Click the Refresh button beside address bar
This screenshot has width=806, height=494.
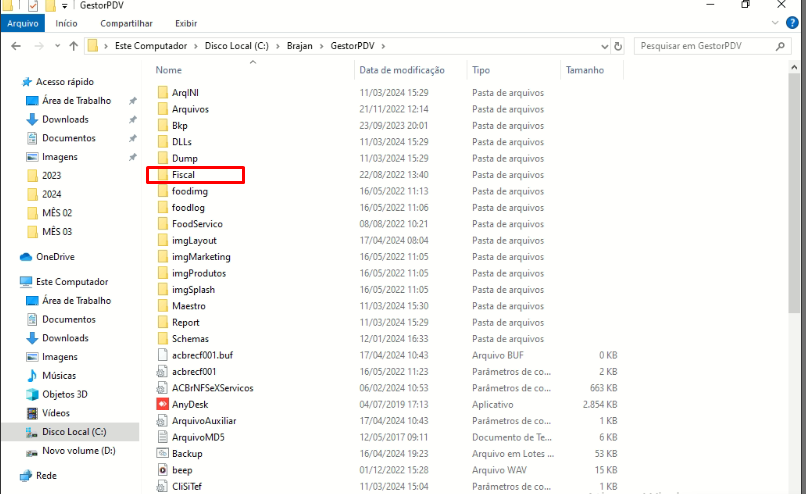(x=620, y=46)
